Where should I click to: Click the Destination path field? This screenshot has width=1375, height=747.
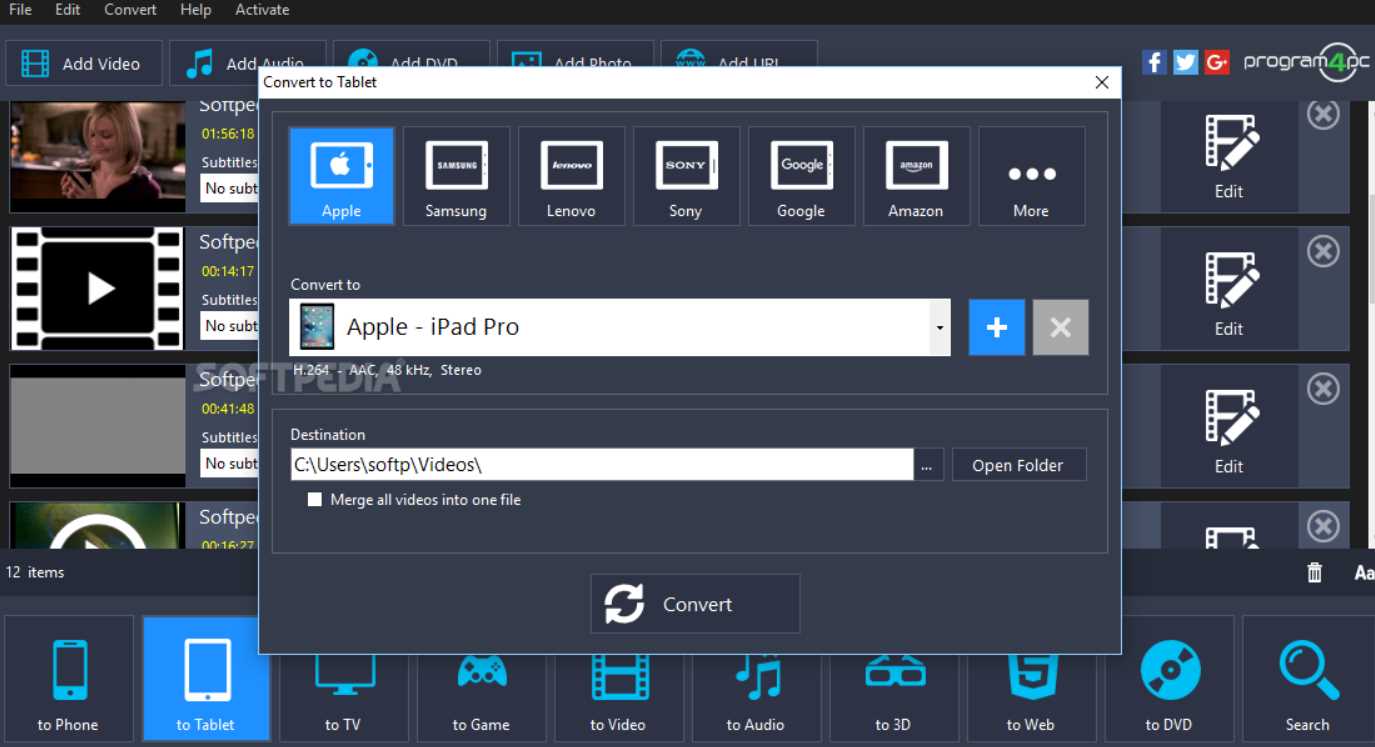602,465
